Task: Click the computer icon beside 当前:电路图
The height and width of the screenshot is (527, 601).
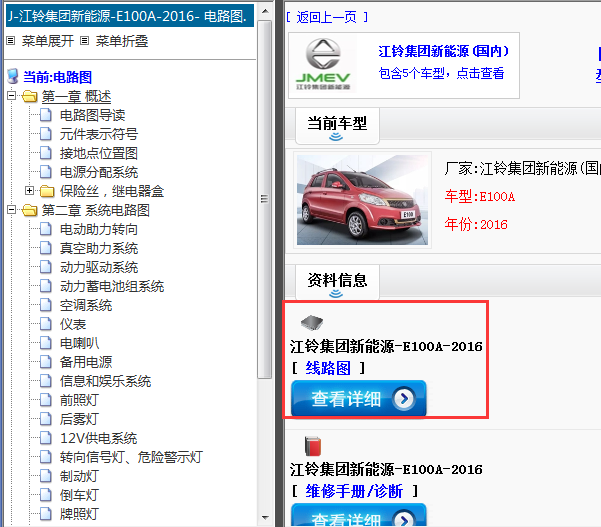Action: pos(13,76)
